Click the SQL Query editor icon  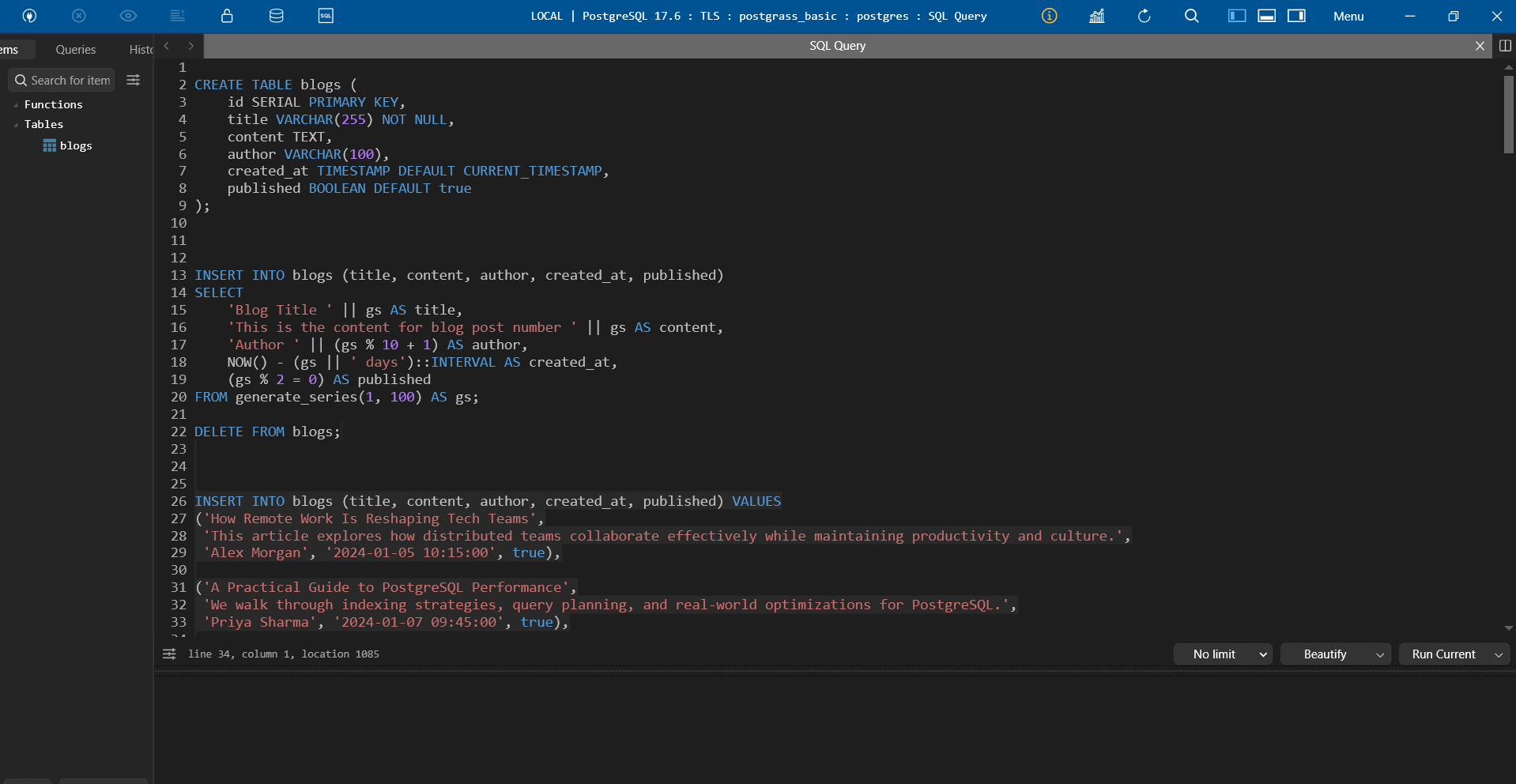(325, 16)
